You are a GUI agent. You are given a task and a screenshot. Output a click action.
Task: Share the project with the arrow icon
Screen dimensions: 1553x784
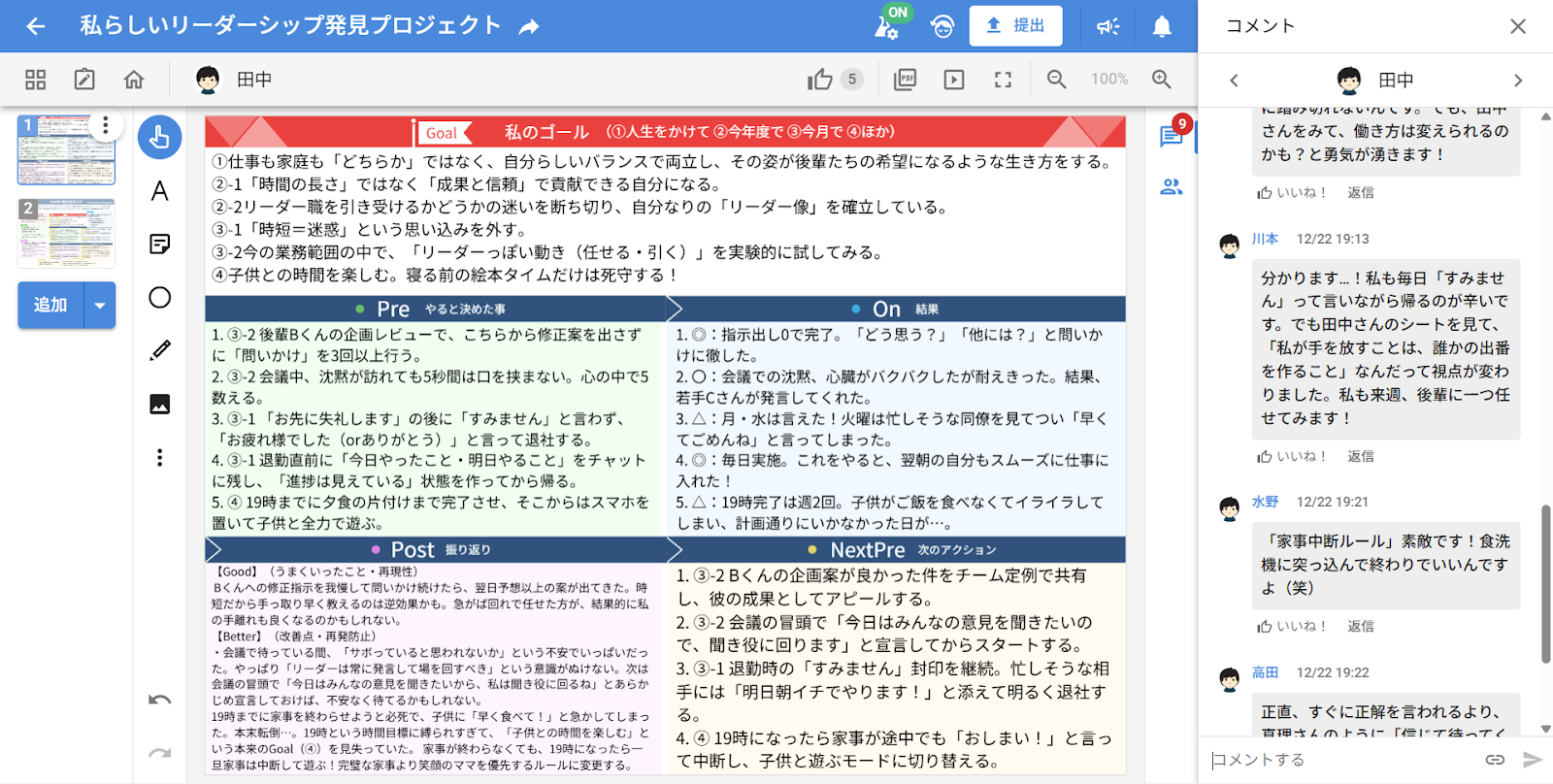point(529,26)
